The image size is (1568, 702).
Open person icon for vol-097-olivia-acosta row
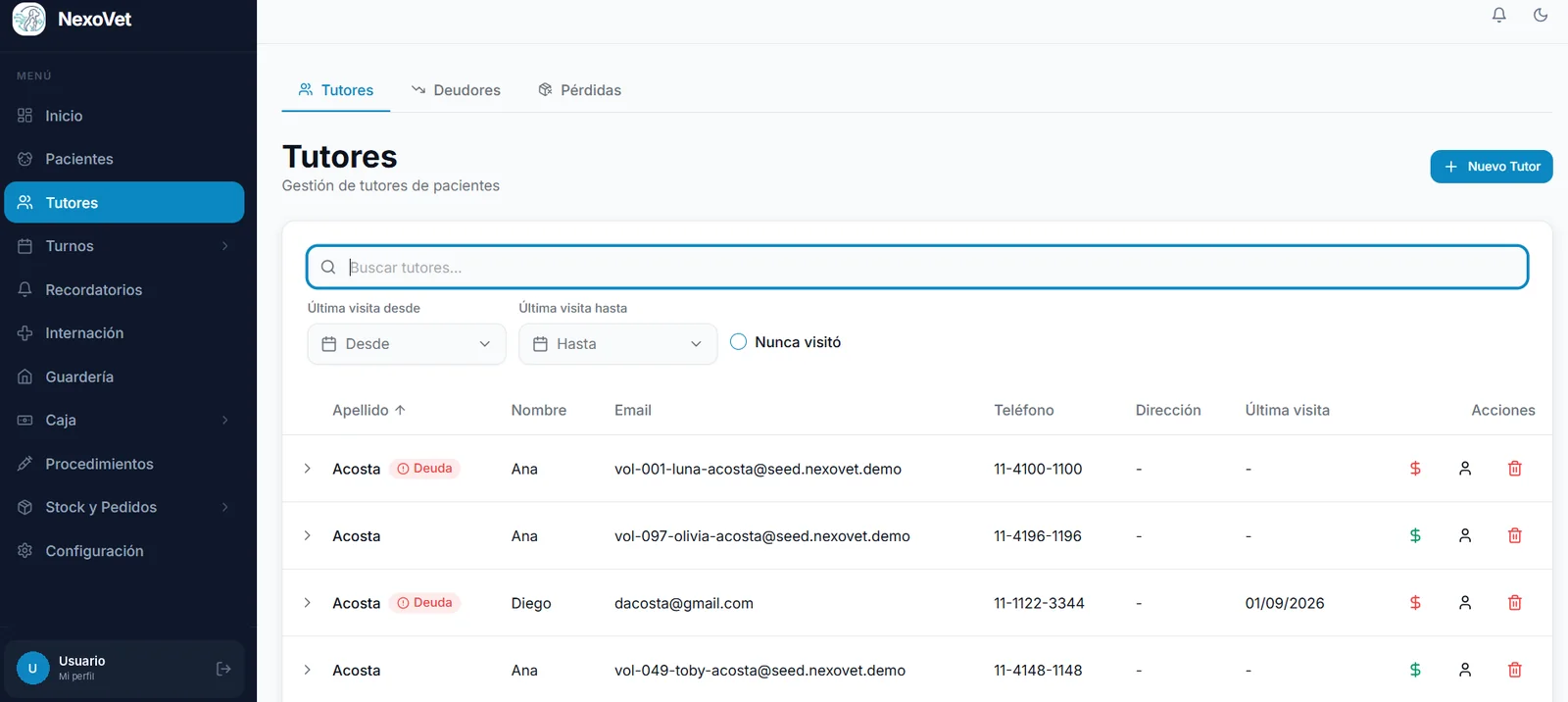coord(1465,535)
